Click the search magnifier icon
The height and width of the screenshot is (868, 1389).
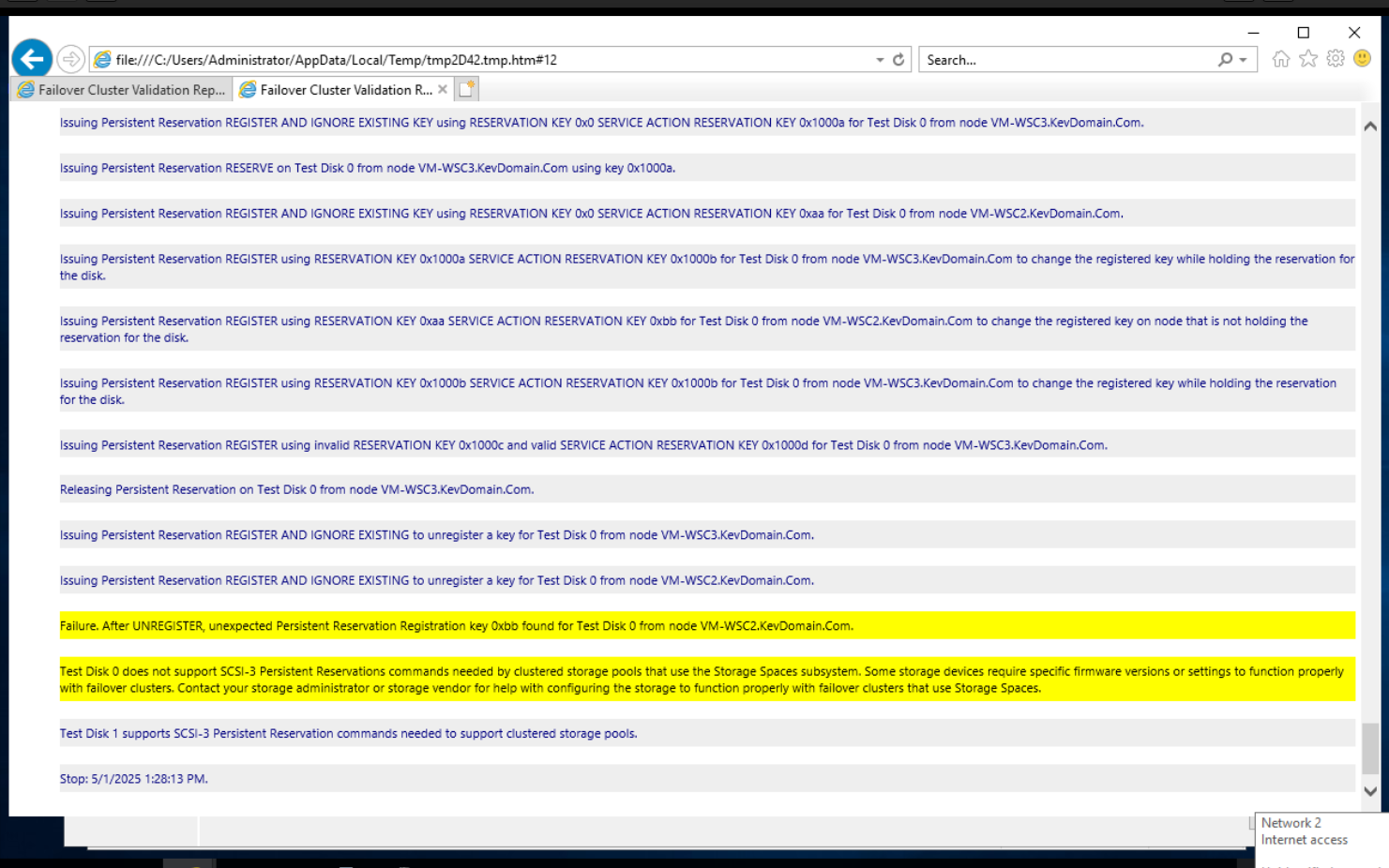click(1225, 59)
